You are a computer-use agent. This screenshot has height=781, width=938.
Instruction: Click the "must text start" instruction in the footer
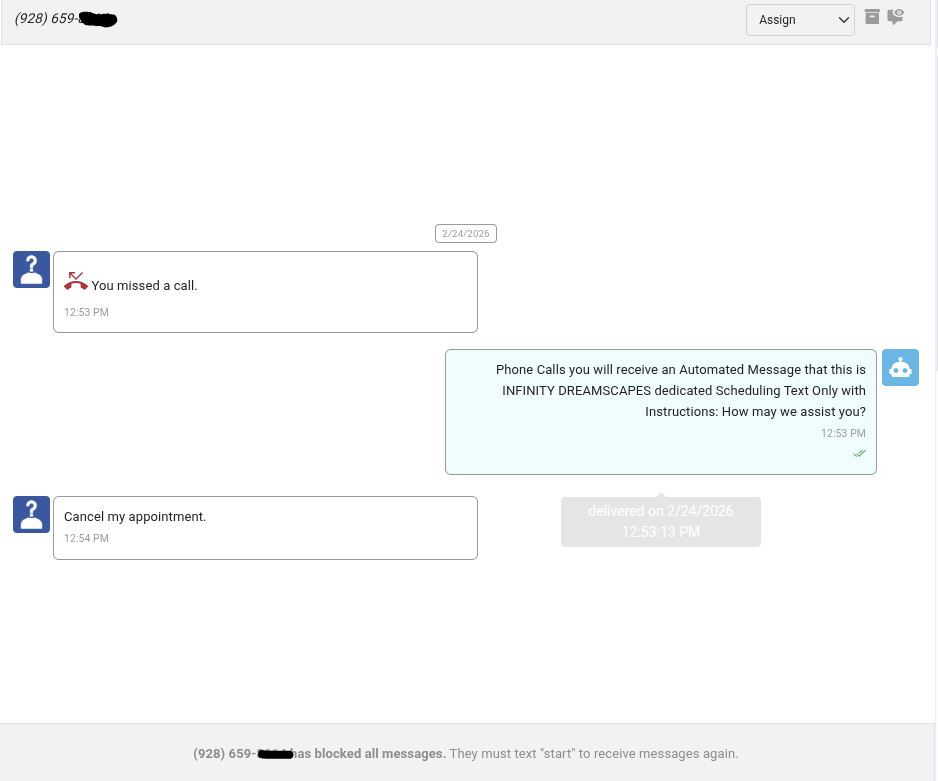click(593, 754)
